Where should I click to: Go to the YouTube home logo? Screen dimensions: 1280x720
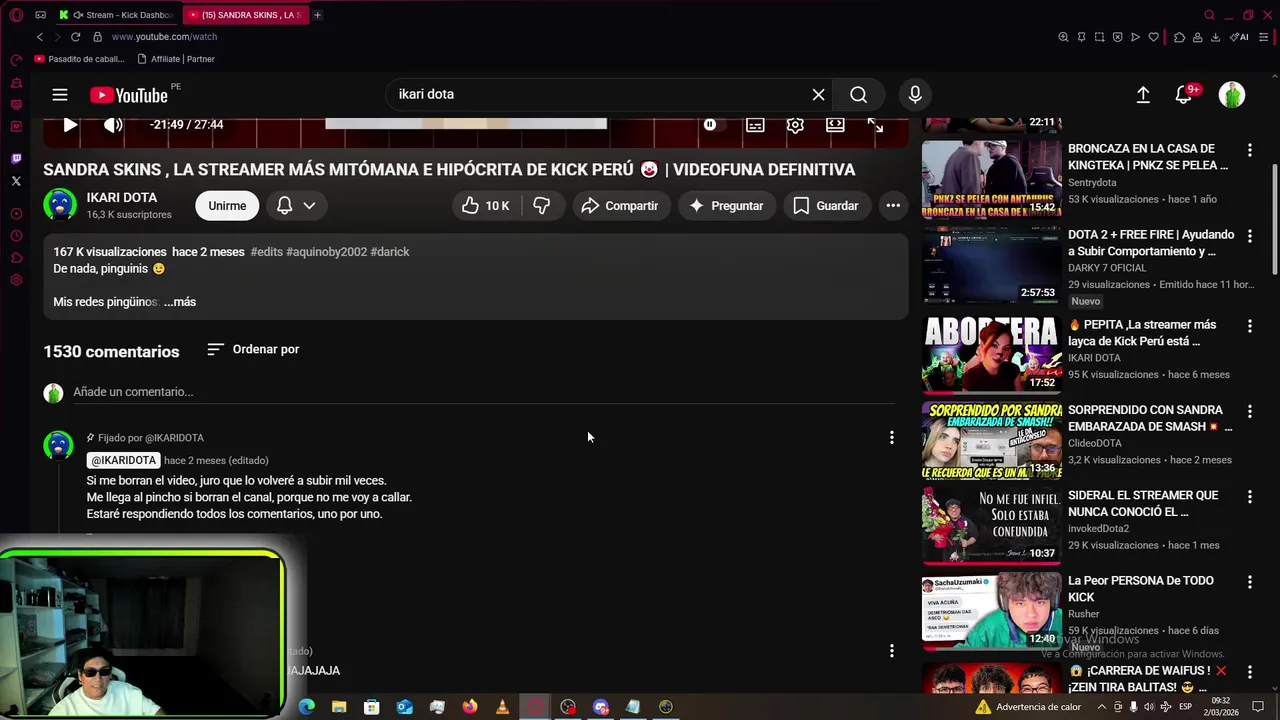tap(128, 95)
